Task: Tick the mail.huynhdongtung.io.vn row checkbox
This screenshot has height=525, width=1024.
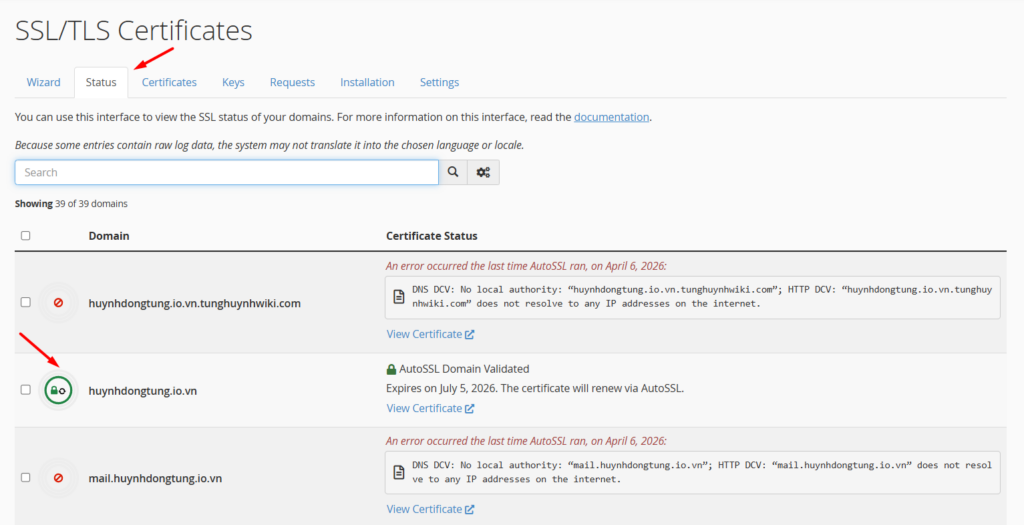Action: coord(26,478)
